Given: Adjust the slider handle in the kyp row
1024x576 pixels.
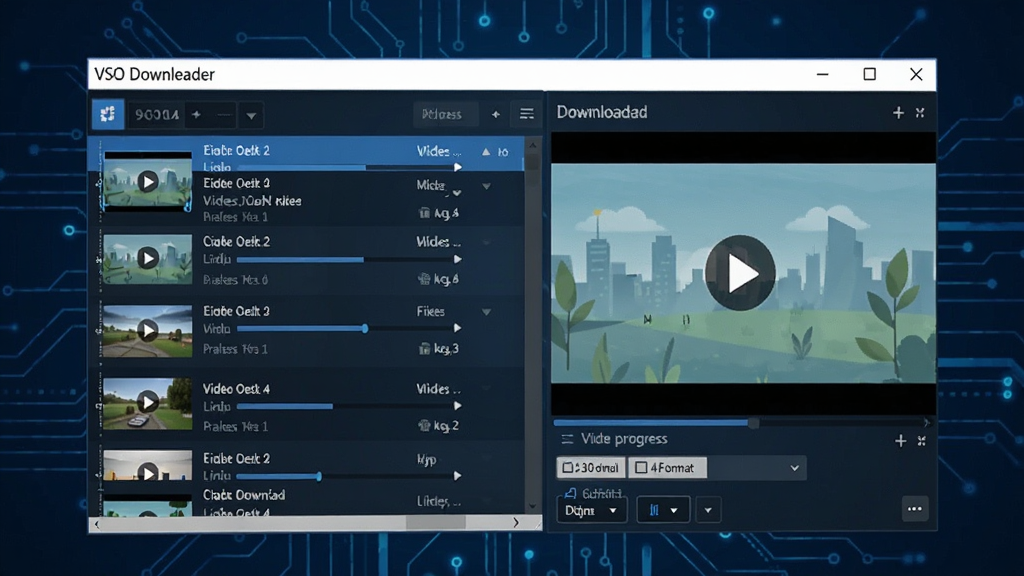Looking at the screenshot, I should pyautogui.click(x=319, y=477).
